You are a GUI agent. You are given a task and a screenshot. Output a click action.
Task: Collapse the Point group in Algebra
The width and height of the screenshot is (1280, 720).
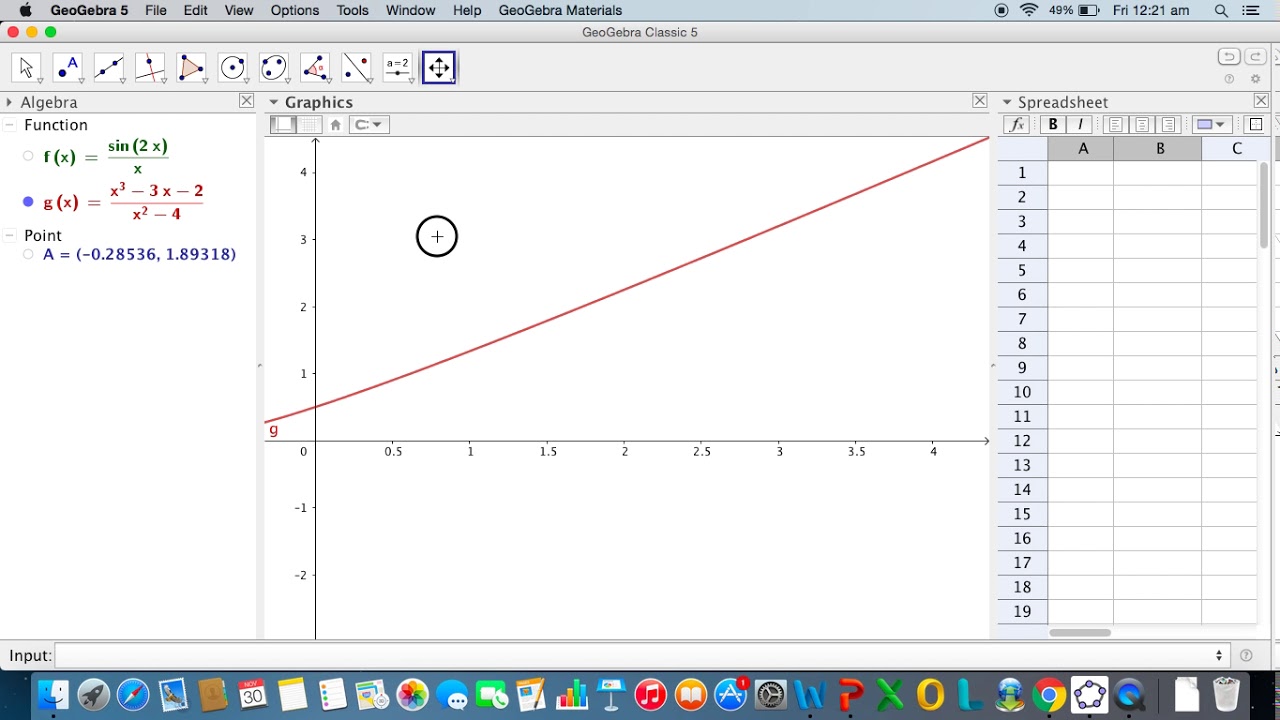[x=9, y=236]
